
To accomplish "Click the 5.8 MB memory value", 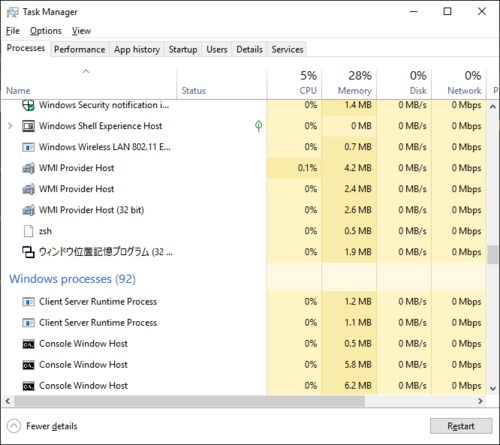I will [x=358, y=365].
